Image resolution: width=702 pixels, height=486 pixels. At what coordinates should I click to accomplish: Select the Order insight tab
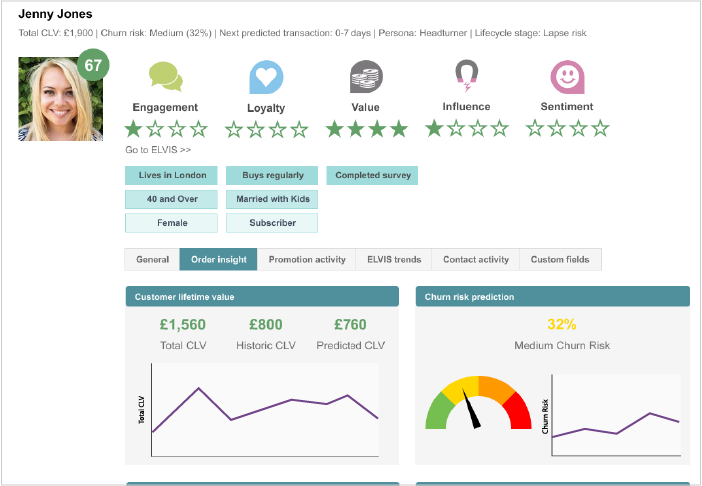tap(218, 260)
